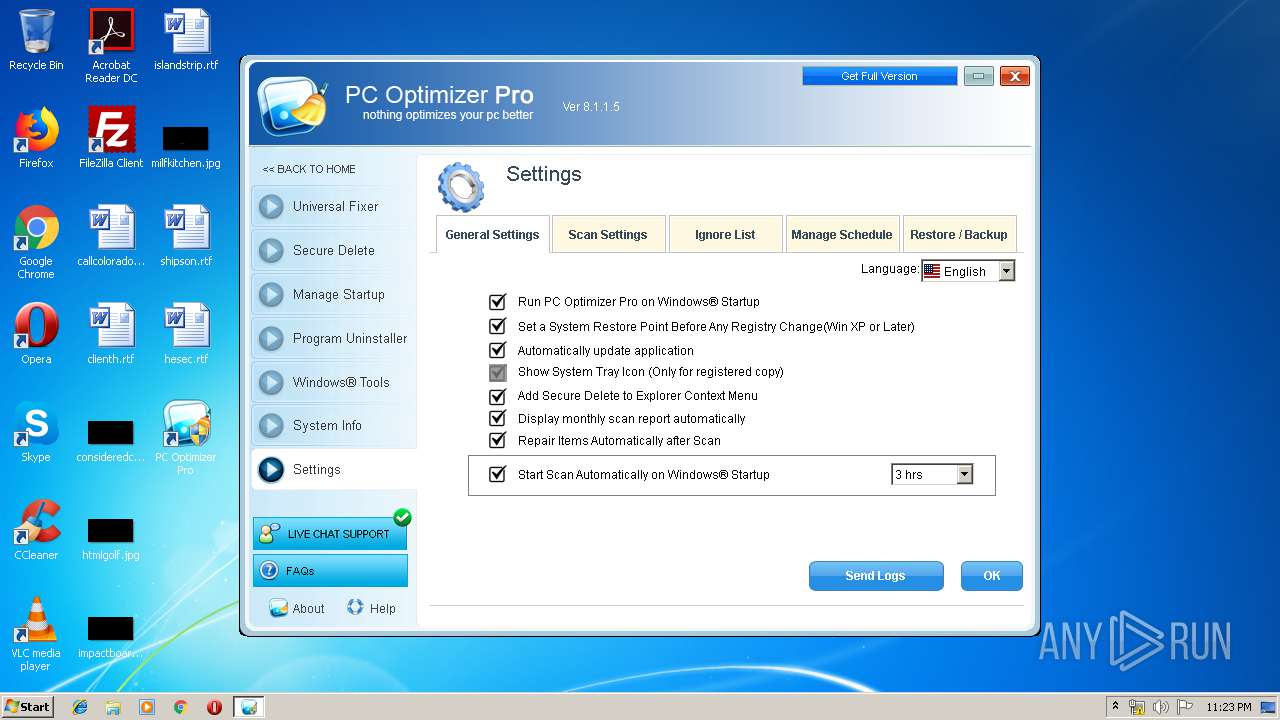This screenshot has width=1280, height=720.
Task: Open Manage Startup in the sidebar
Action: tap(333, 295)
